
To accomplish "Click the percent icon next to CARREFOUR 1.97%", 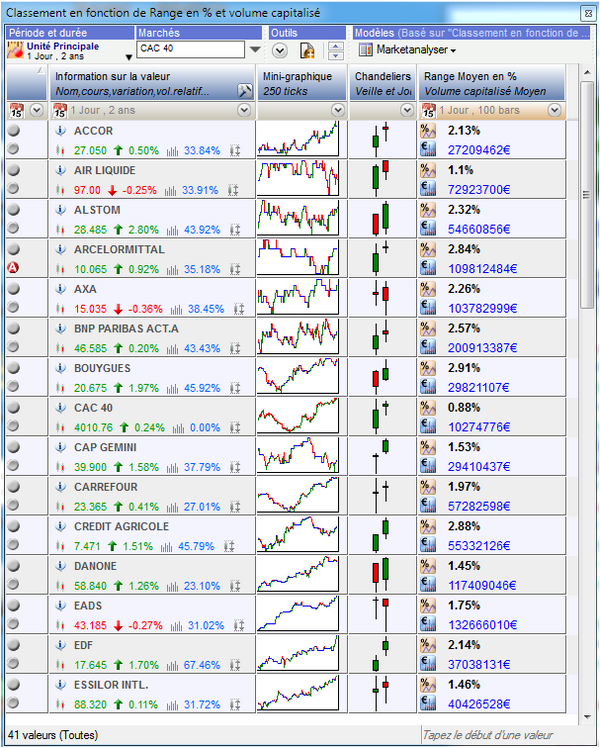I will (428, 487).
